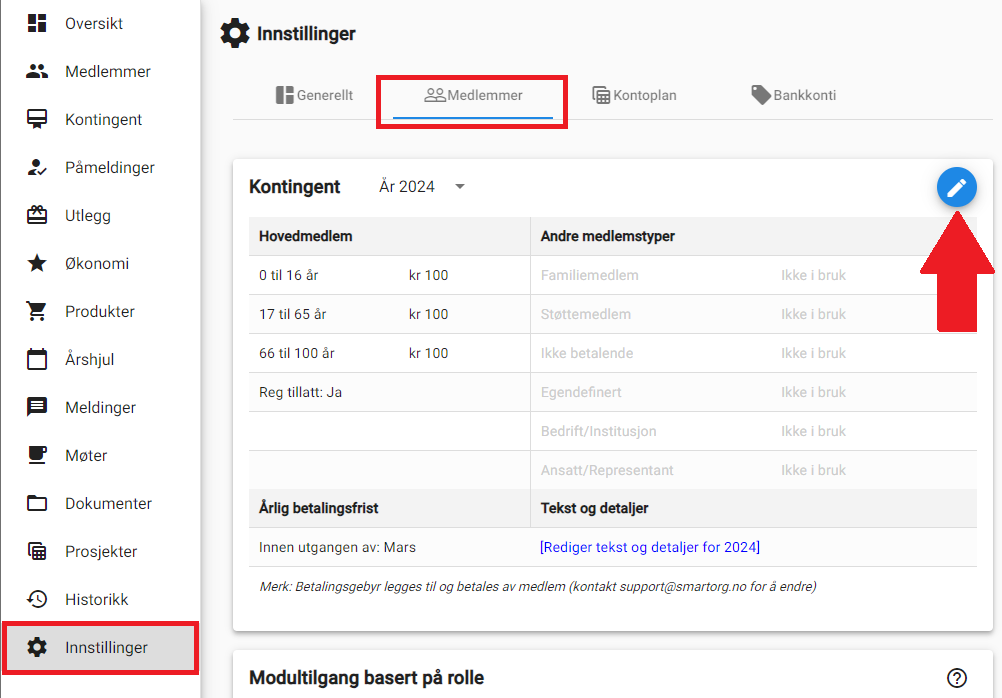Open Historikk in the sidebar menu
Viewport: 1002px width, 698px height.
point(100,599)
